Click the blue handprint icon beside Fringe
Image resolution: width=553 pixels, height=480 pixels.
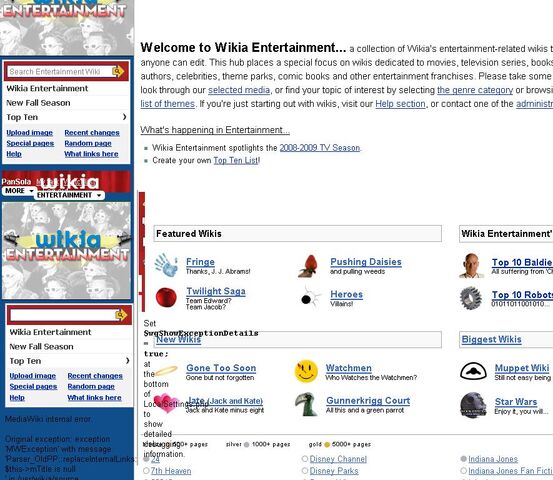point(166,265)
